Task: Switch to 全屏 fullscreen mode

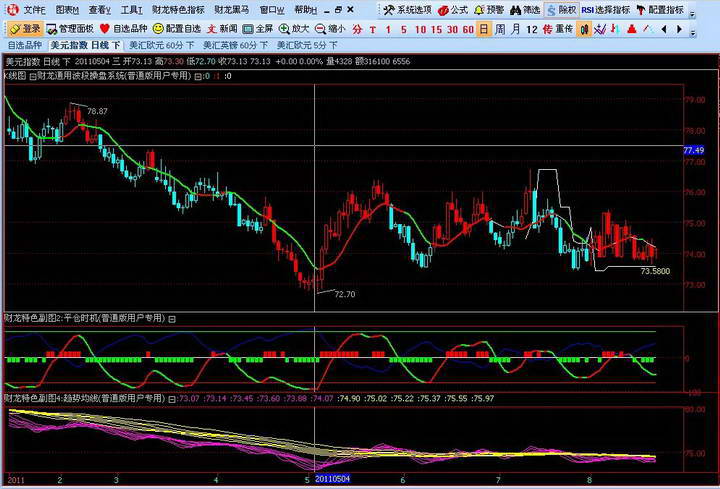Action: pyautogui.click(x=257, y=29)
